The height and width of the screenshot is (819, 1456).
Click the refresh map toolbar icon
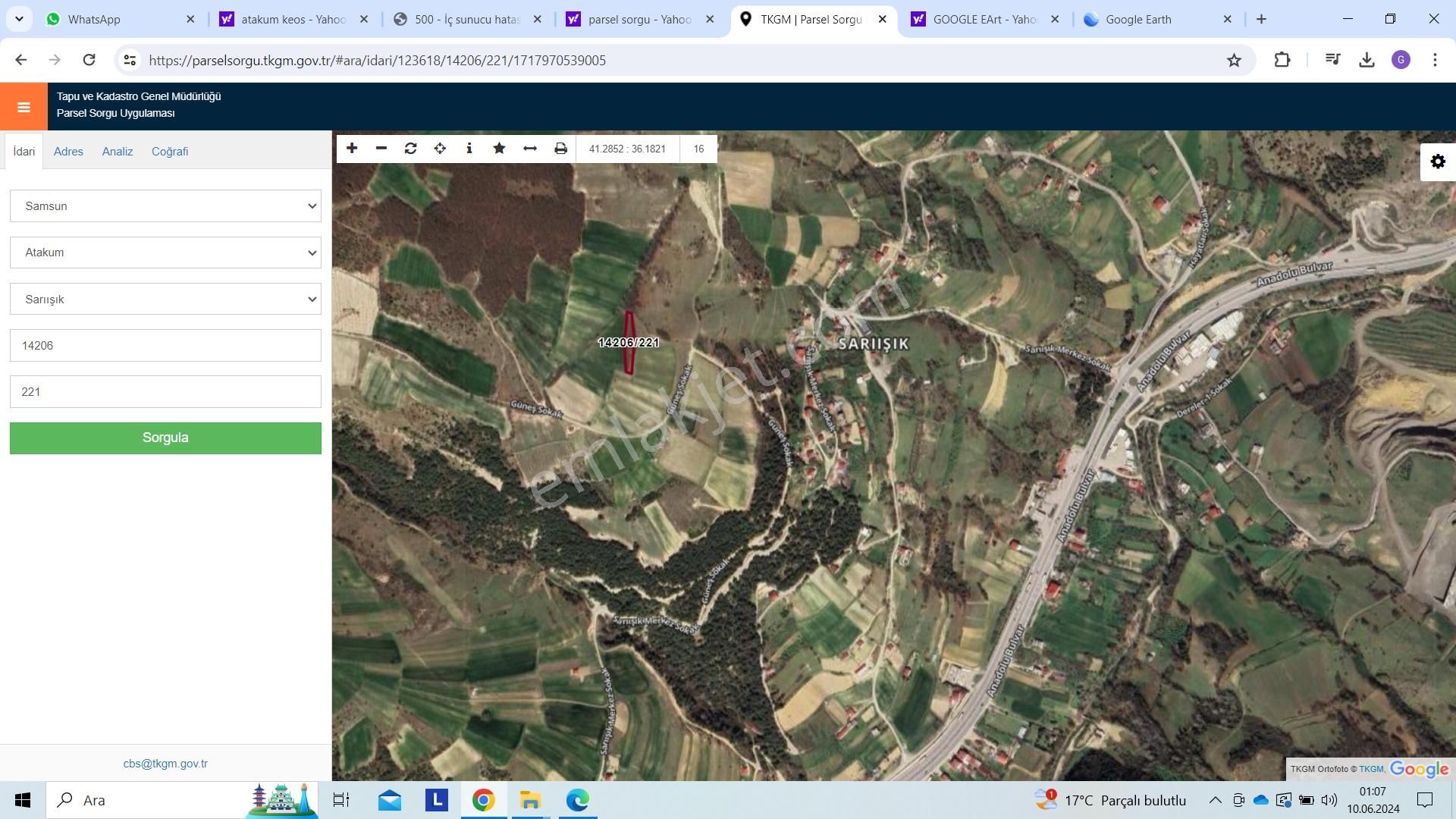[410, 149]
